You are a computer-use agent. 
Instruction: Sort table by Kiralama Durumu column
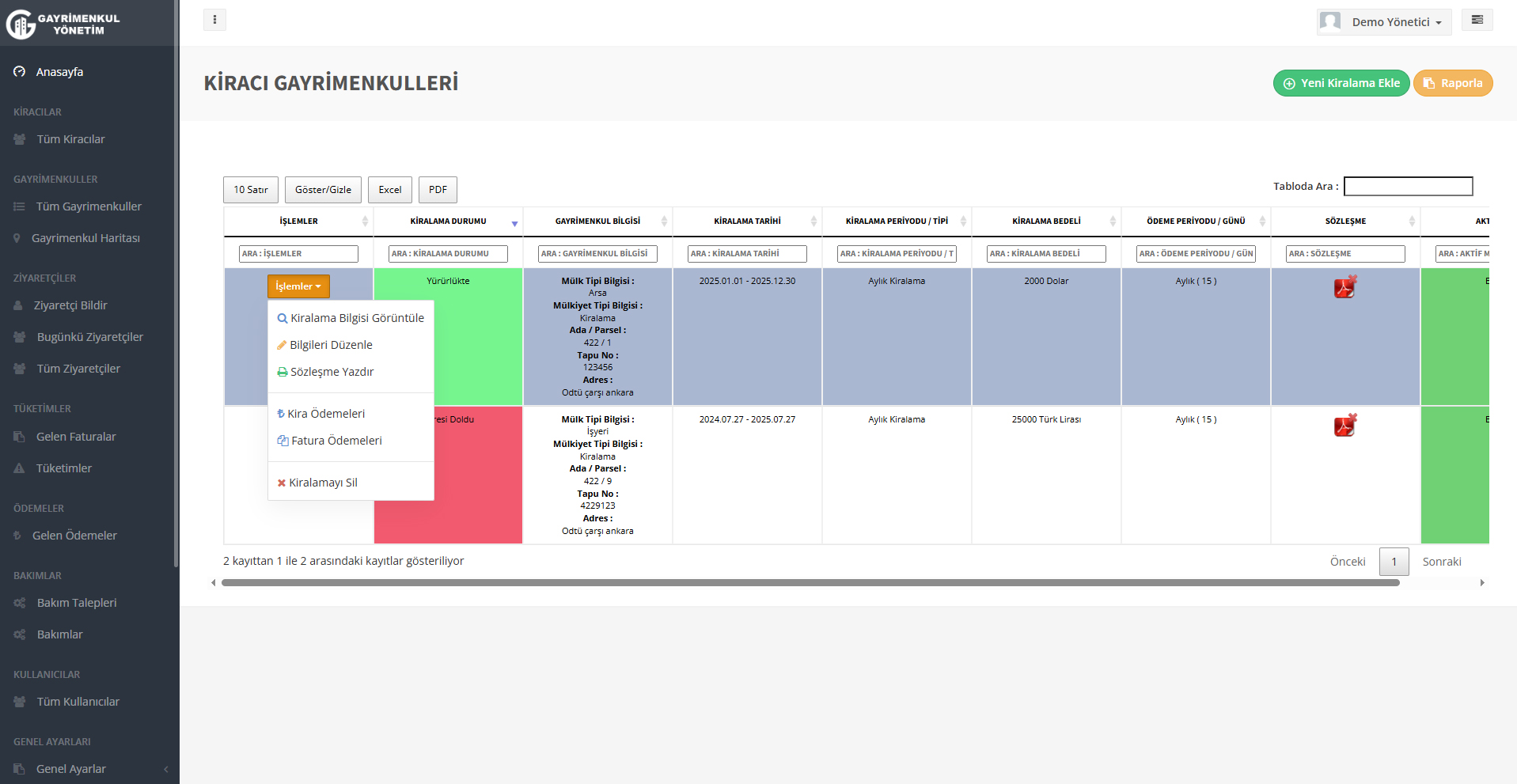pyautogui.click(x=448, y=222)
